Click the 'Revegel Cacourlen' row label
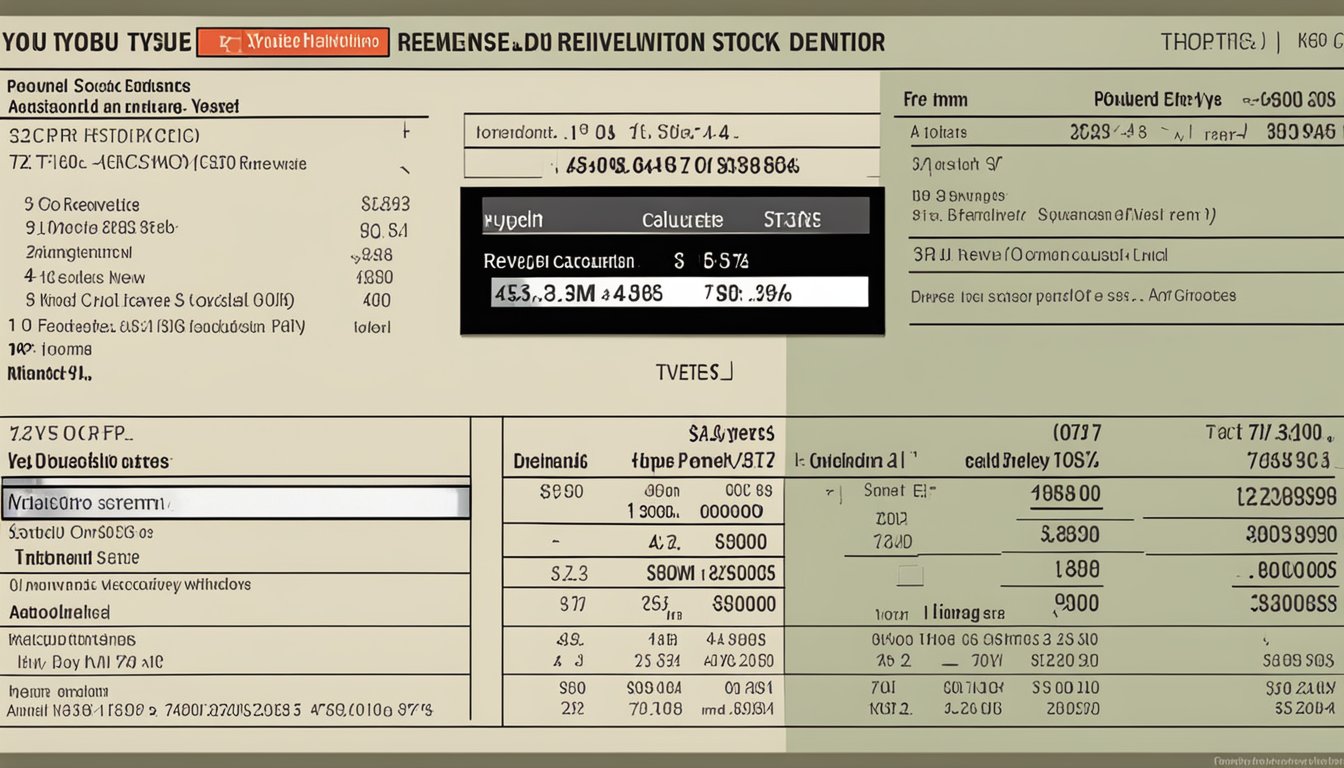This screenshot has height=768, width=1344. coord(558,261)
